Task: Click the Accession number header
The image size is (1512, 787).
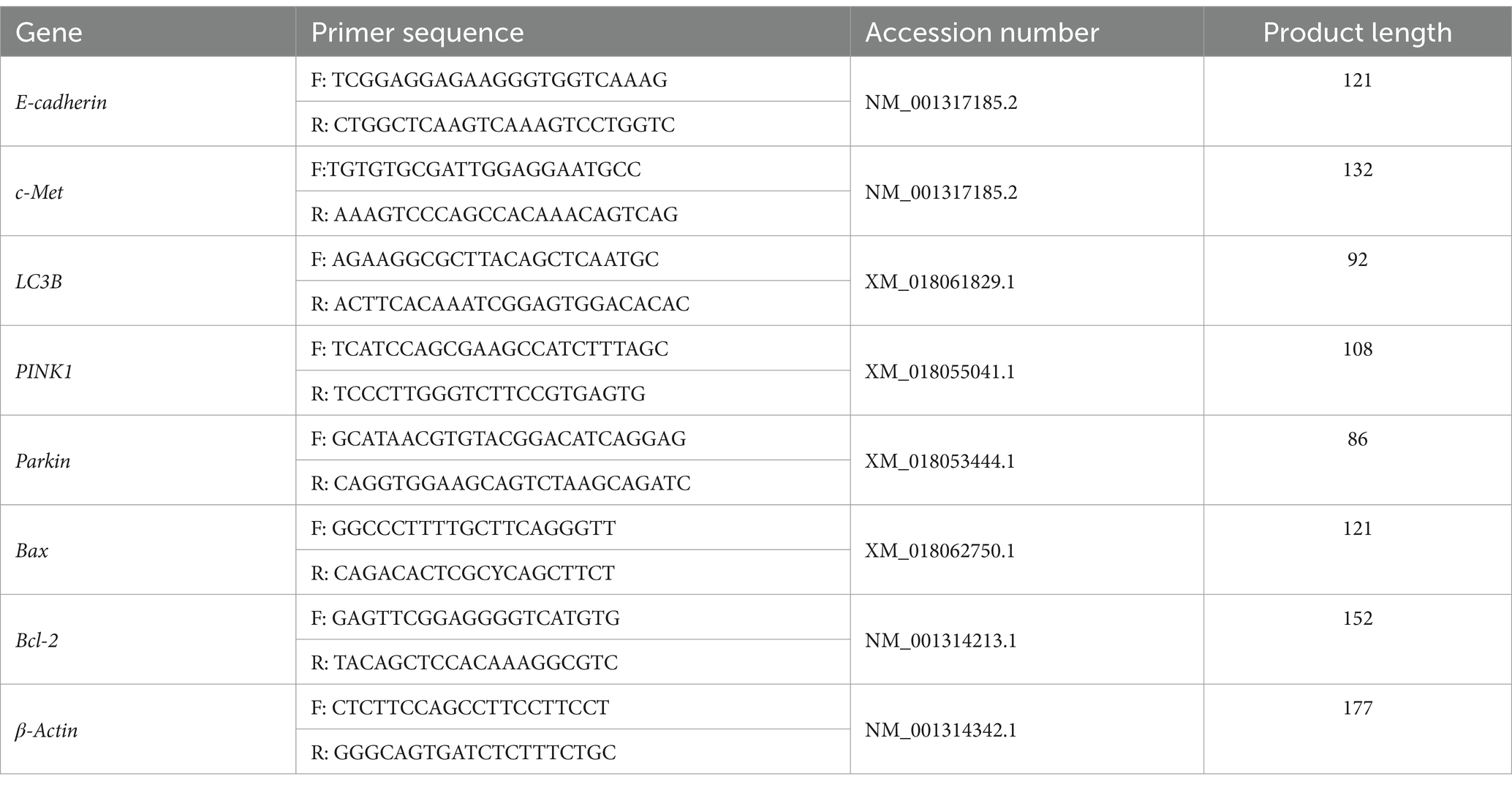Action: (x=982, y=33)
